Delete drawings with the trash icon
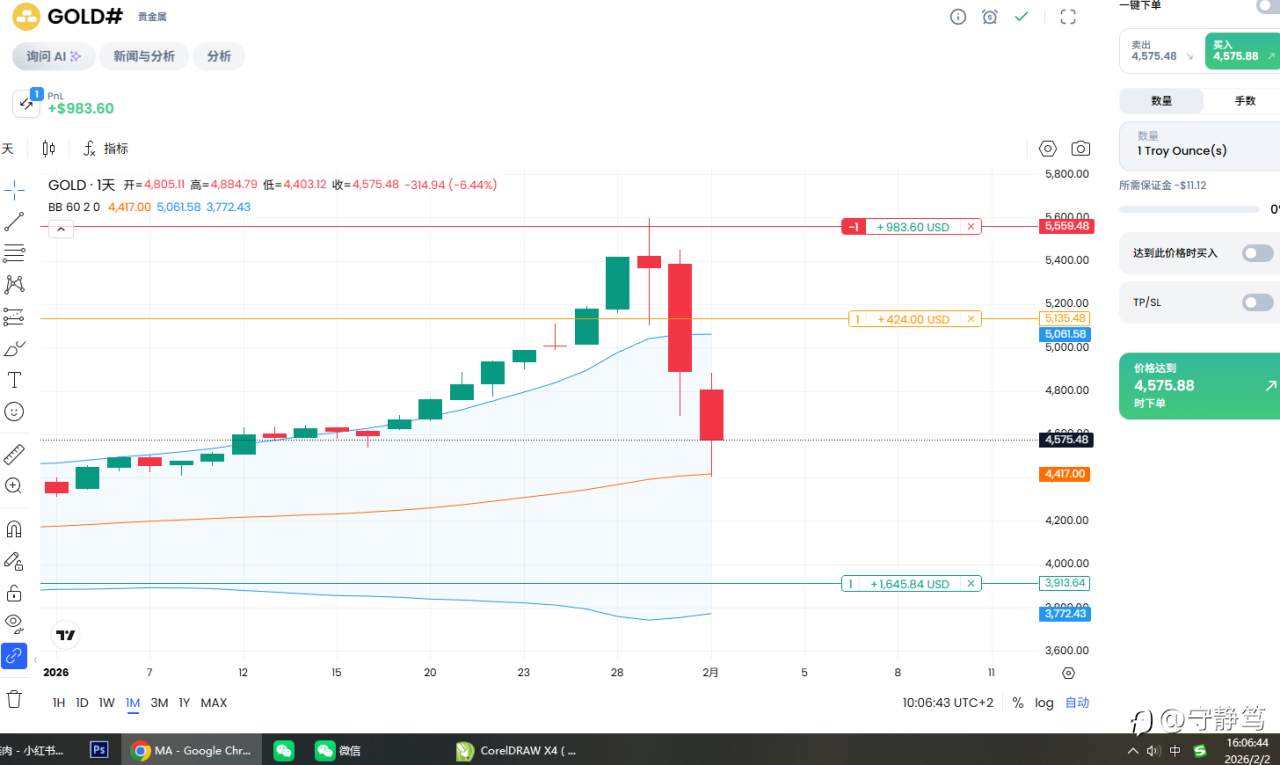 tap(14, 698)
